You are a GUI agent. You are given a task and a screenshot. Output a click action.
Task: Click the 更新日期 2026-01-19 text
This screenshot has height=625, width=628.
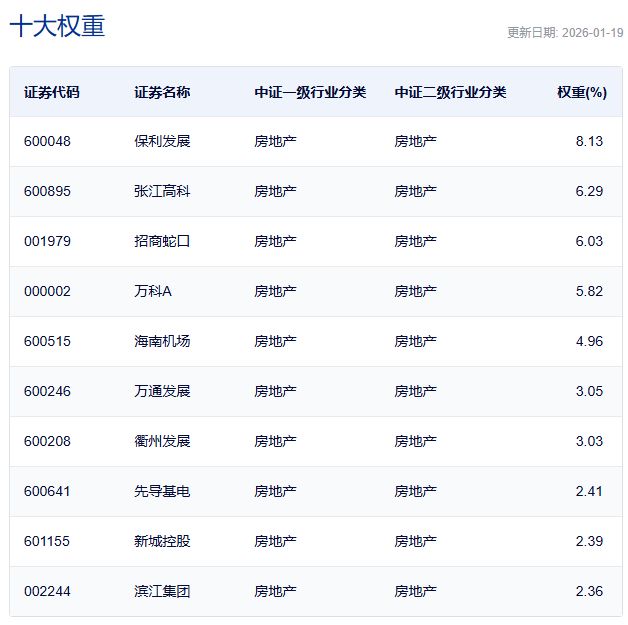point(565,32)
